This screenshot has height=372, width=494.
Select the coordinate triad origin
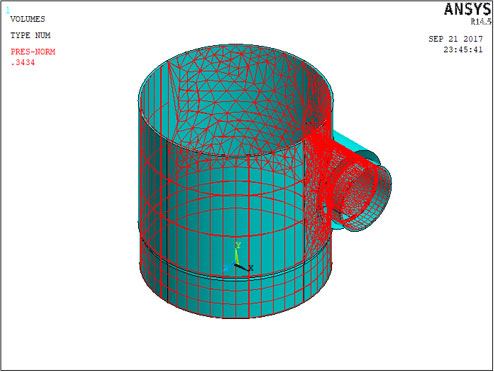click(236, 264)
